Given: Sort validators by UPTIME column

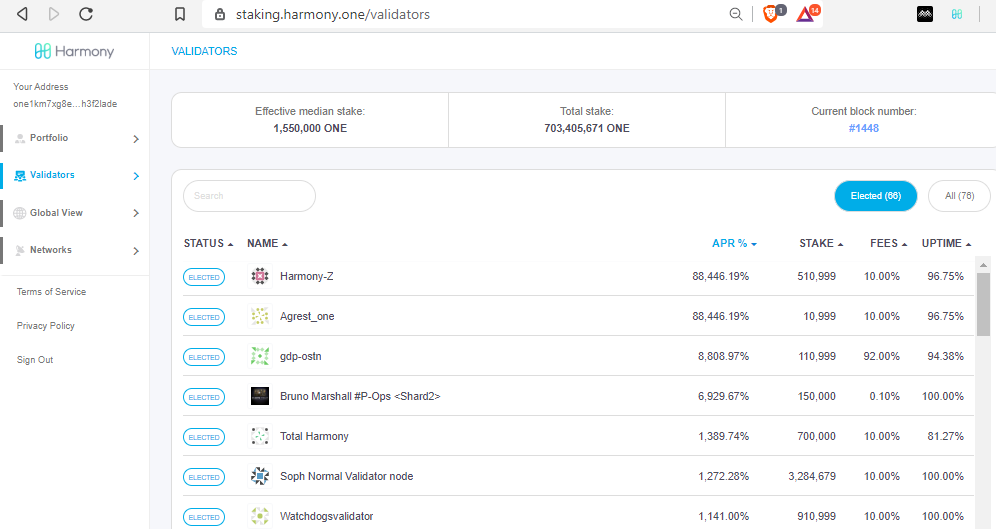Looking at the screenshot, I should 945,243.
